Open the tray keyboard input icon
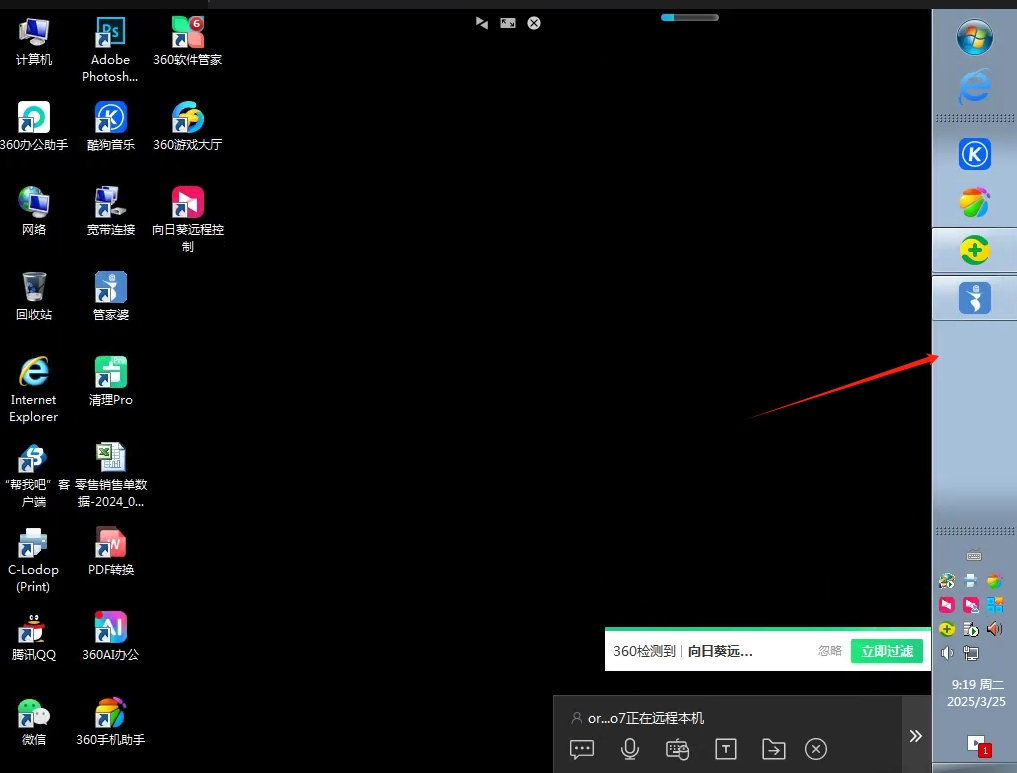 tap(974, 556)
